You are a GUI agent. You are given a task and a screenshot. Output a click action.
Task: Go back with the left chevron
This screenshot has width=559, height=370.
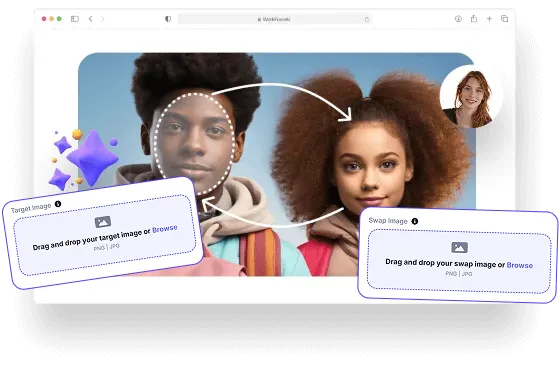click(91, 19)
